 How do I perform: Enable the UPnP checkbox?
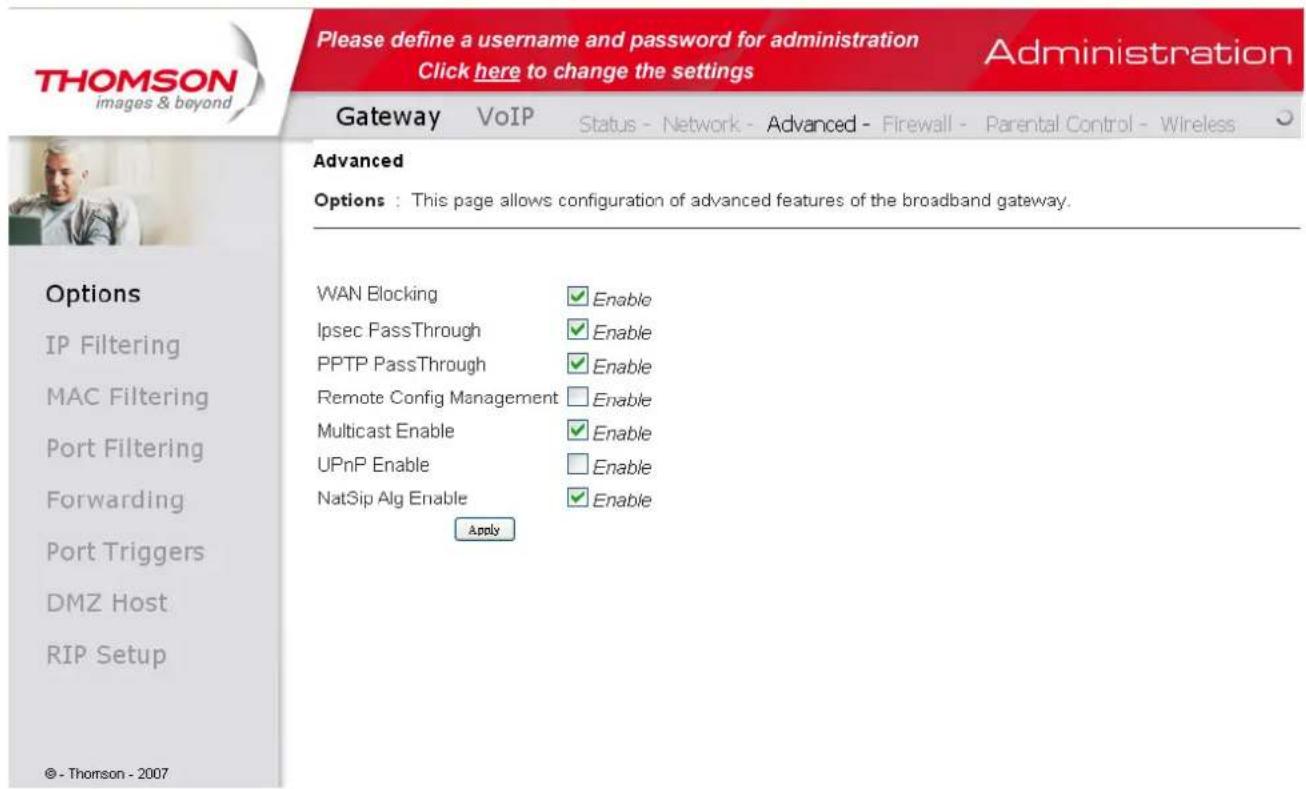tap(576, 466)
